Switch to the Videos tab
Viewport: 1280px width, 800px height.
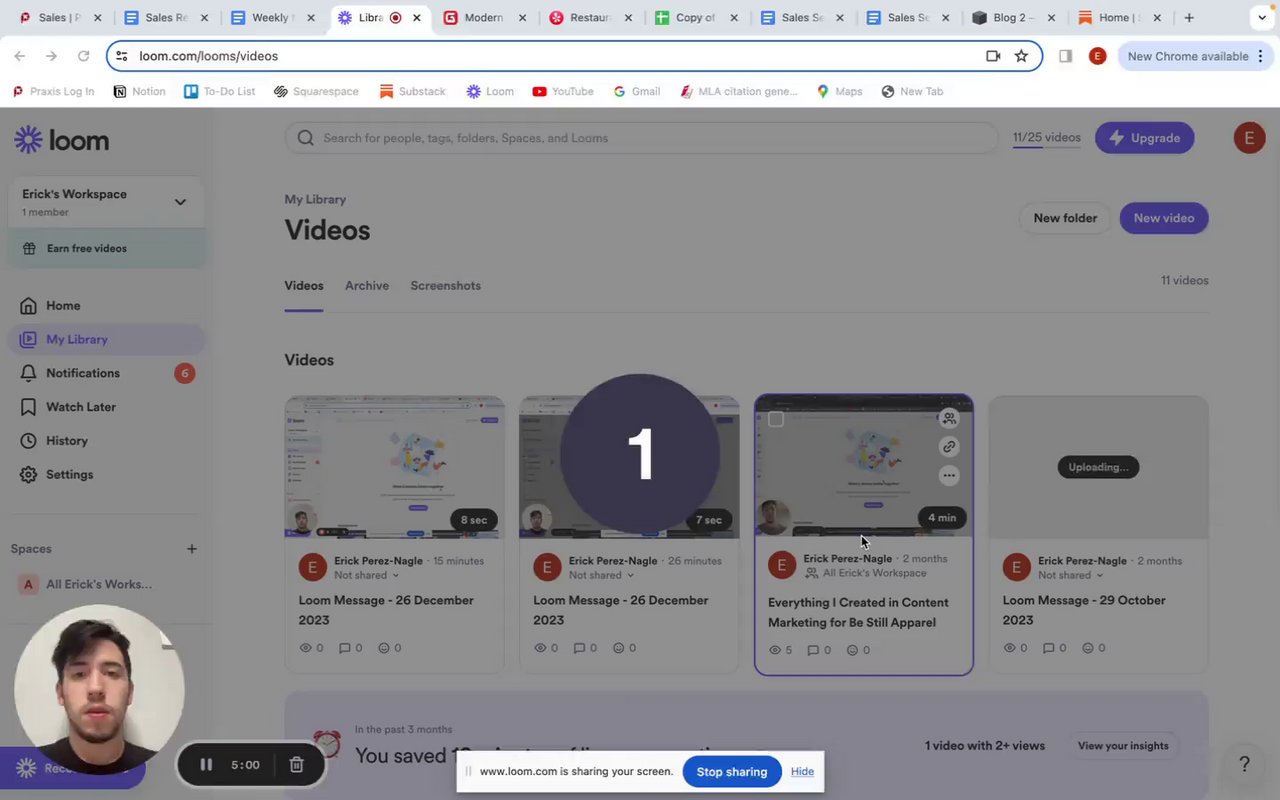point(304,286)
